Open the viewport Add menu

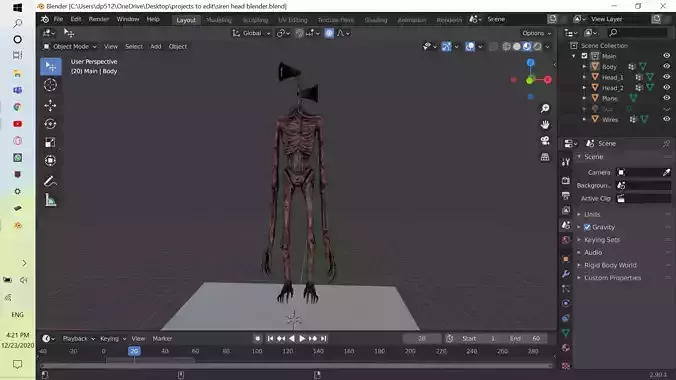point(156,47)
